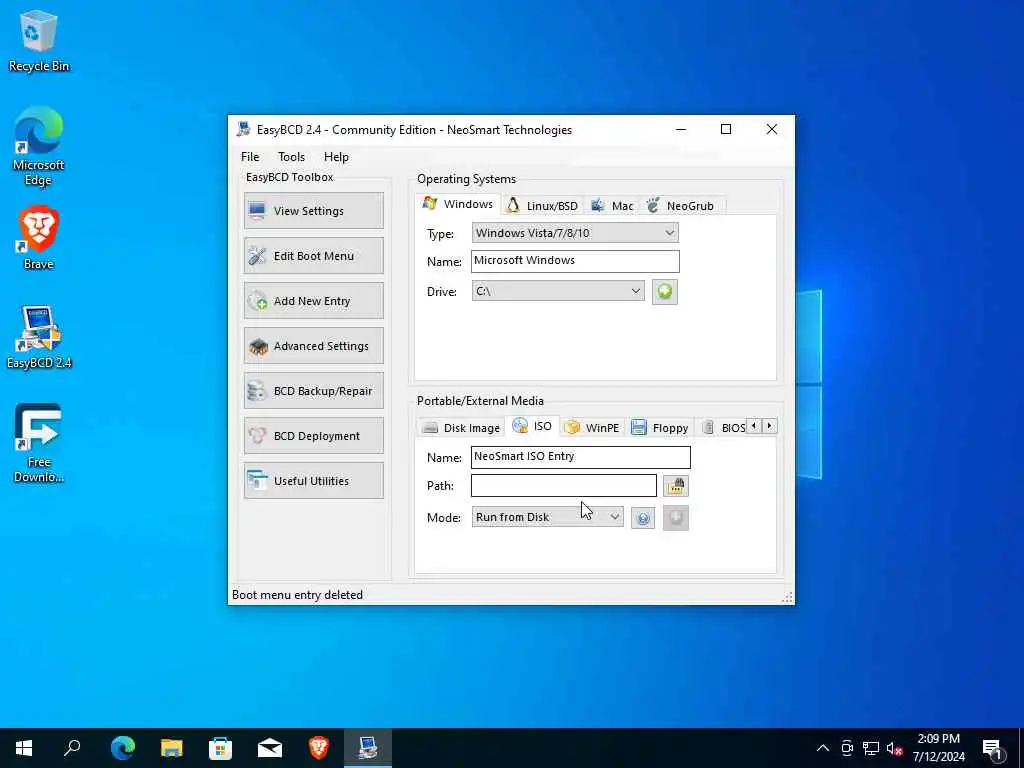Click the EasyBCD taskbar button
The image size is (1024, 768).
(368, 748)
